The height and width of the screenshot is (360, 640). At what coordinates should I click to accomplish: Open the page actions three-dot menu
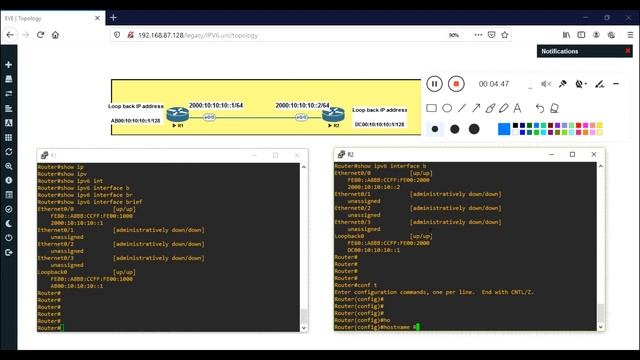coord(478,35)
